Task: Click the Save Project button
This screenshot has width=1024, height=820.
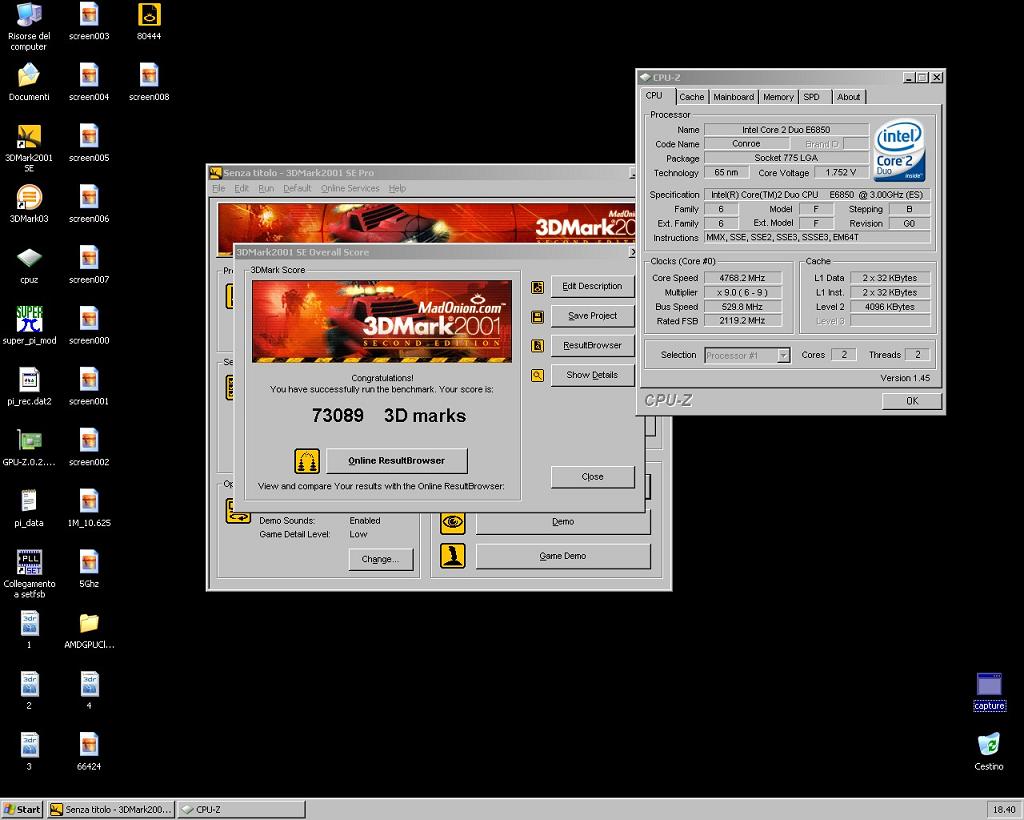Action: click(592, 316)
